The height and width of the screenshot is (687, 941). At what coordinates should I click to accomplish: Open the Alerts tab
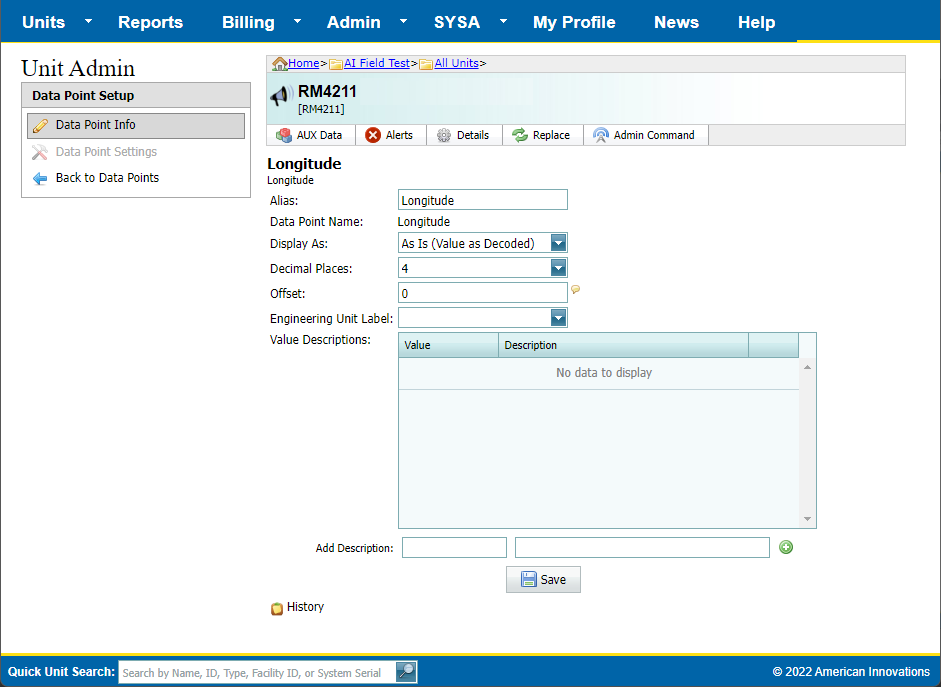(390, 135)
